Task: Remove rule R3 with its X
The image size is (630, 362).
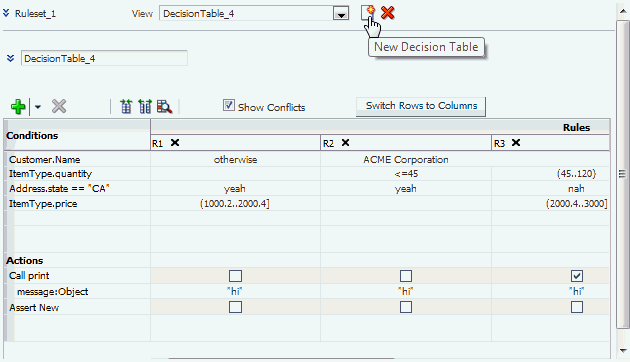Action: 516,143
